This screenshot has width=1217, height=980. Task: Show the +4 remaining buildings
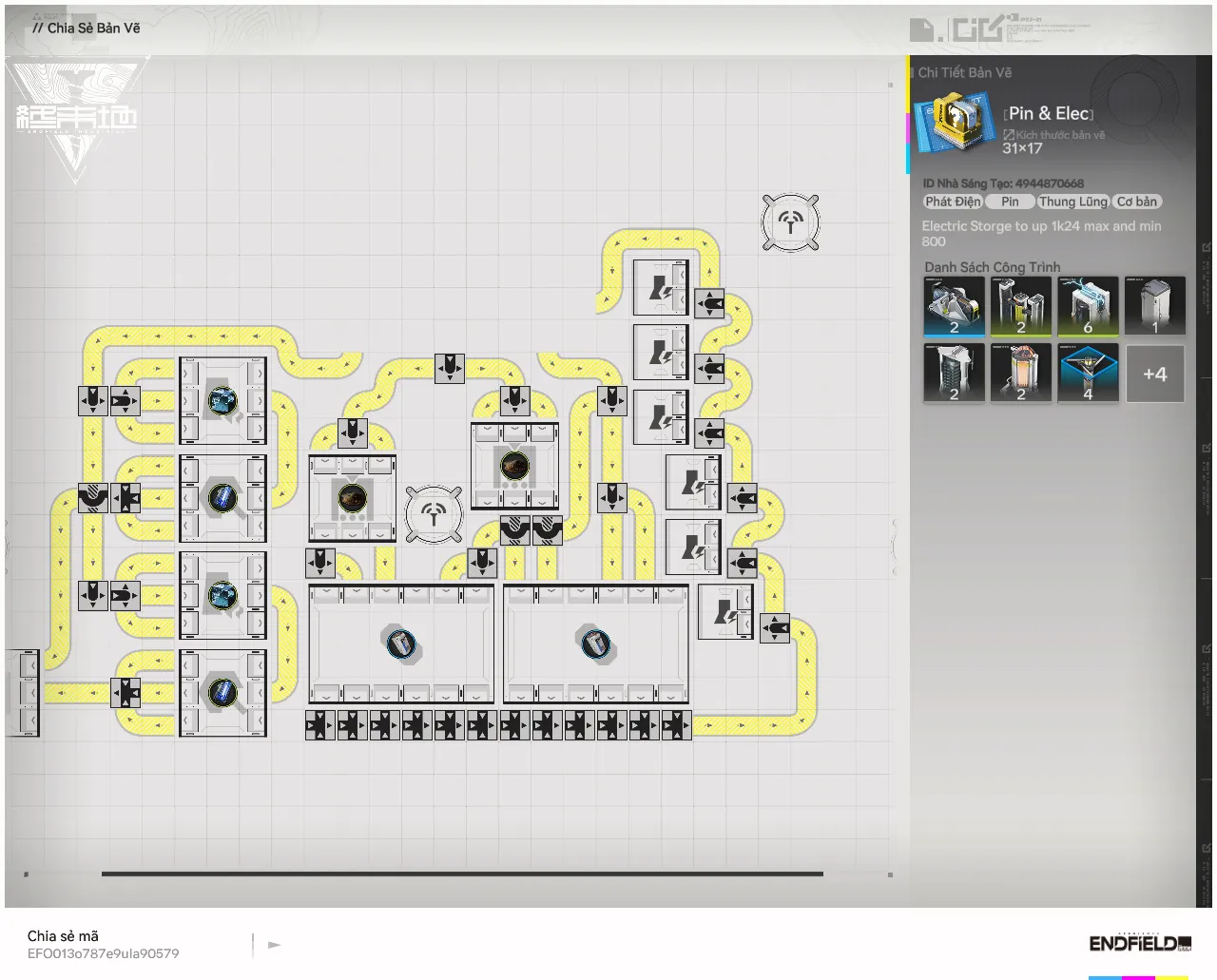[1155, 374]
